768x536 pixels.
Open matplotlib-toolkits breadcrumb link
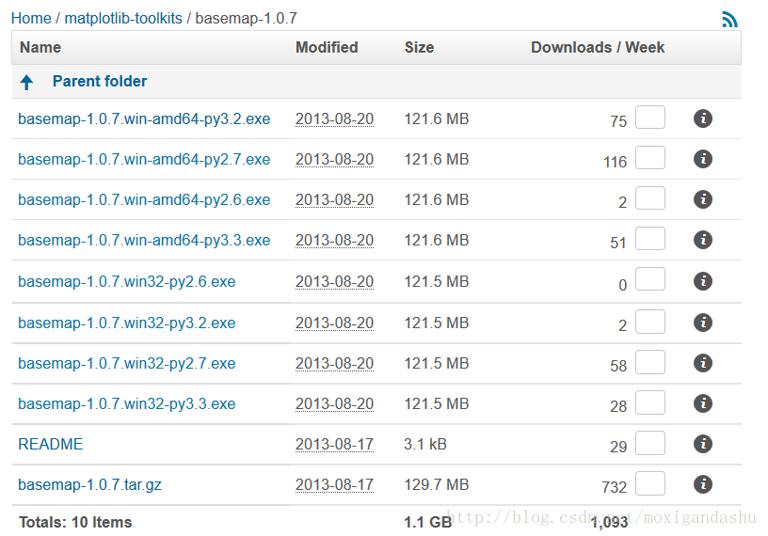coord(123,19)
